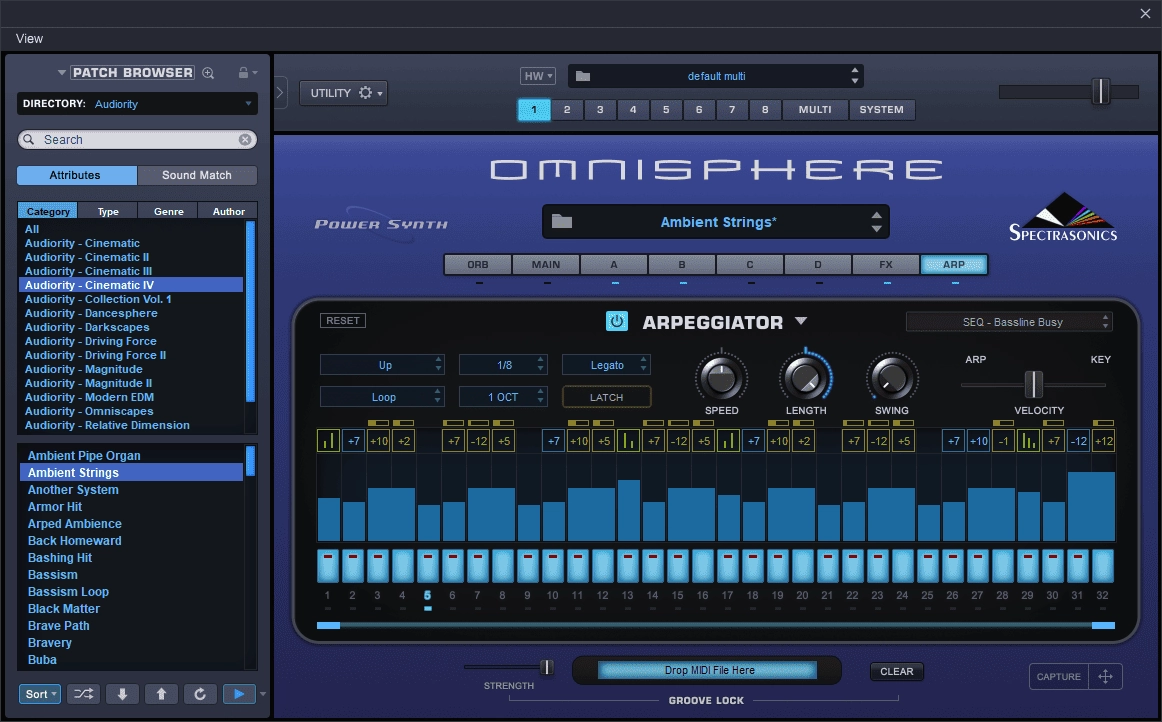Click the Spectrasonics logo
The height and width of the screenshot is (722, 1162).
tap(1063, 218)
